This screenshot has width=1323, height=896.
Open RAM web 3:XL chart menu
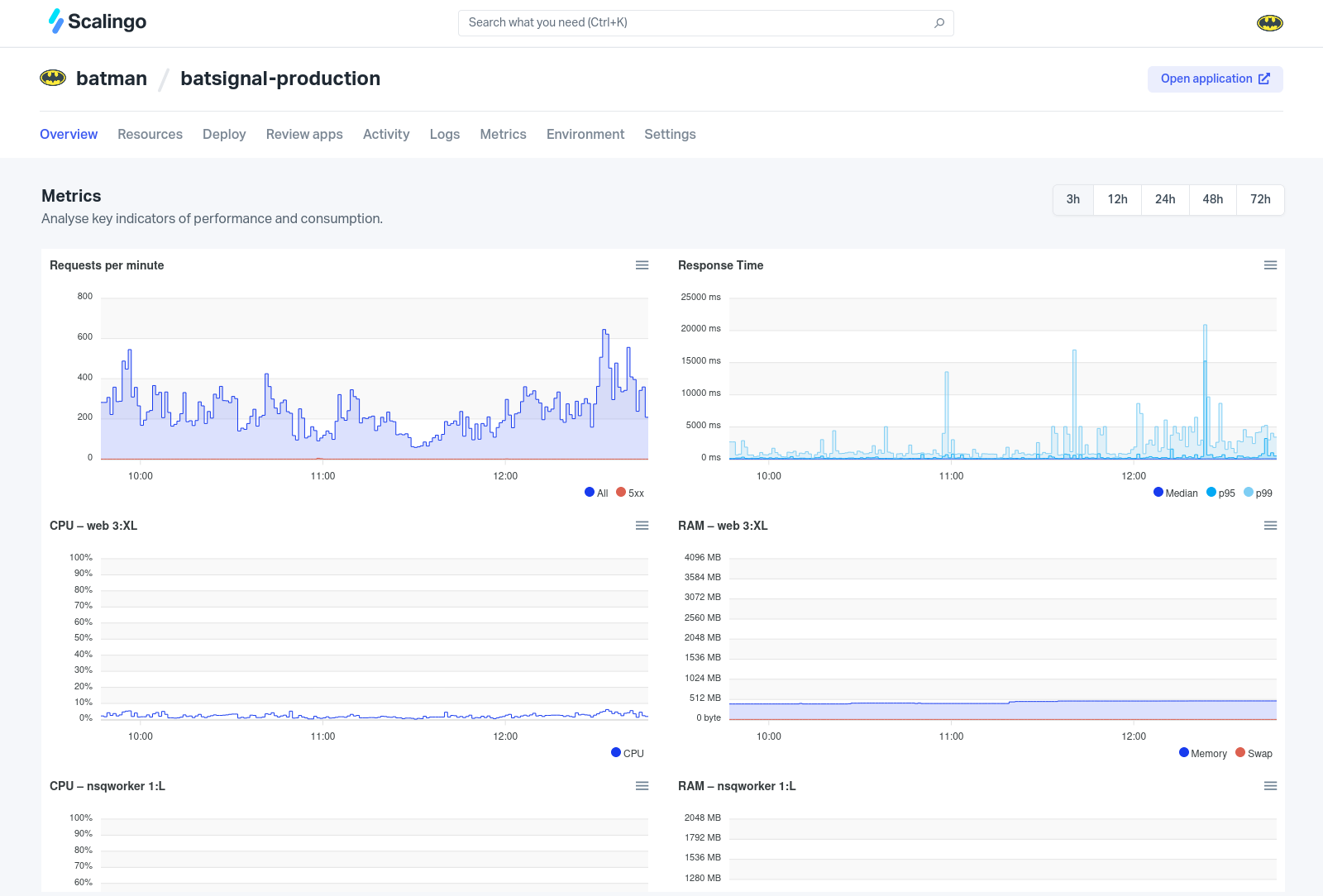tap(1270, 526)
